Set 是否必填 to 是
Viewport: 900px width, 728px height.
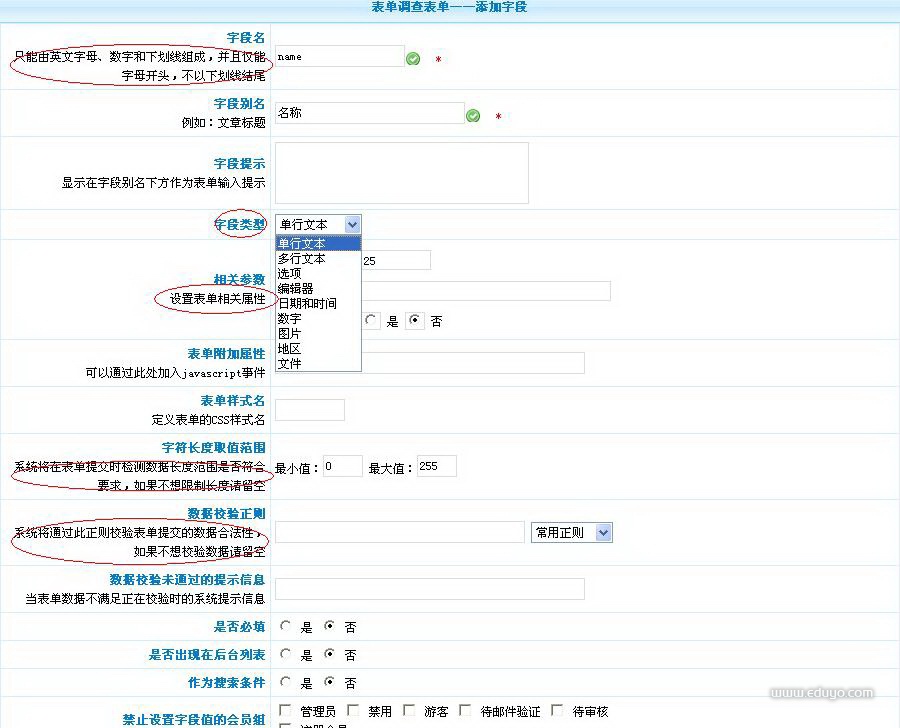click(286, 627)
